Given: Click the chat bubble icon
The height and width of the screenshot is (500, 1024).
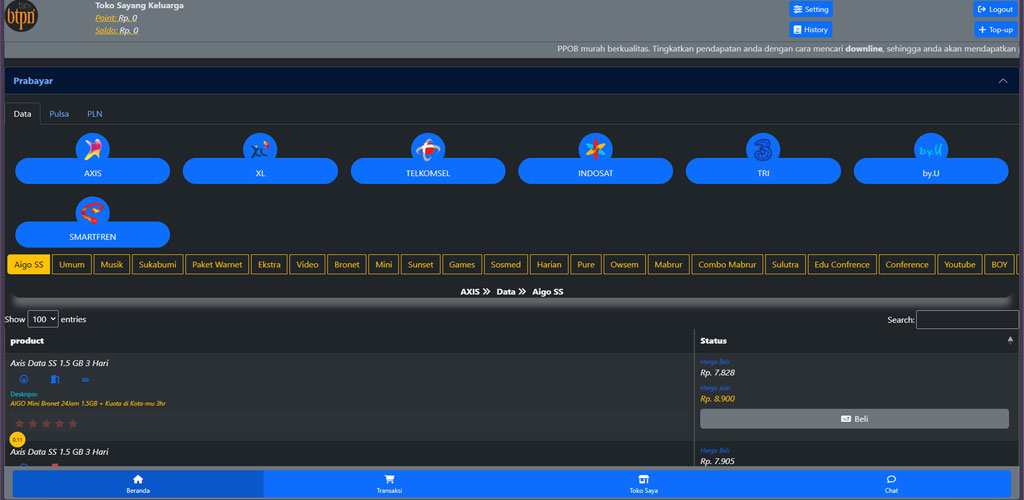Looking at the screenshot, I should coord(891,479).
